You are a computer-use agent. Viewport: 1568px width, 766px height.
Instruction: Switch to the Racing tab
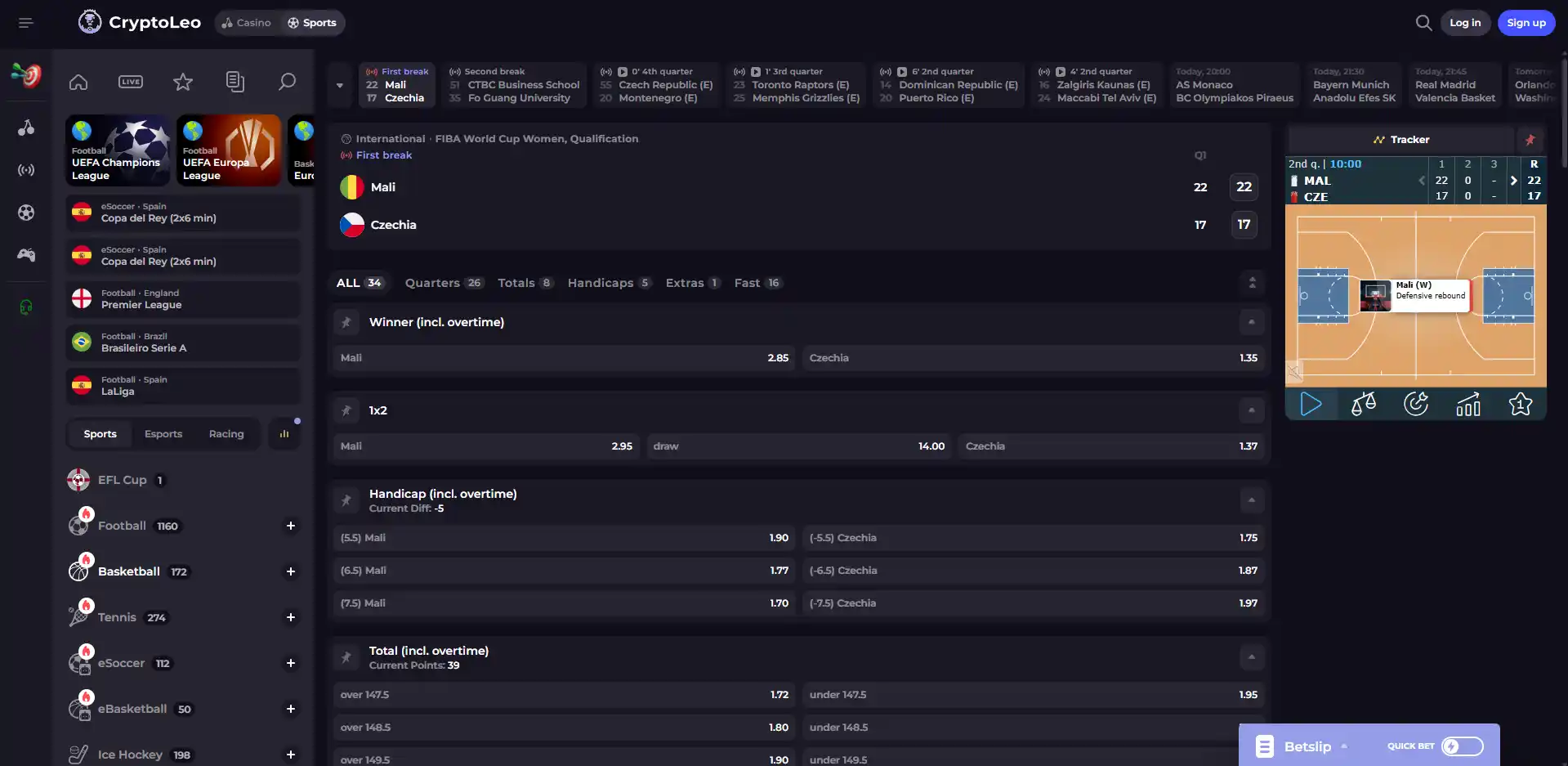click(226, 434)
